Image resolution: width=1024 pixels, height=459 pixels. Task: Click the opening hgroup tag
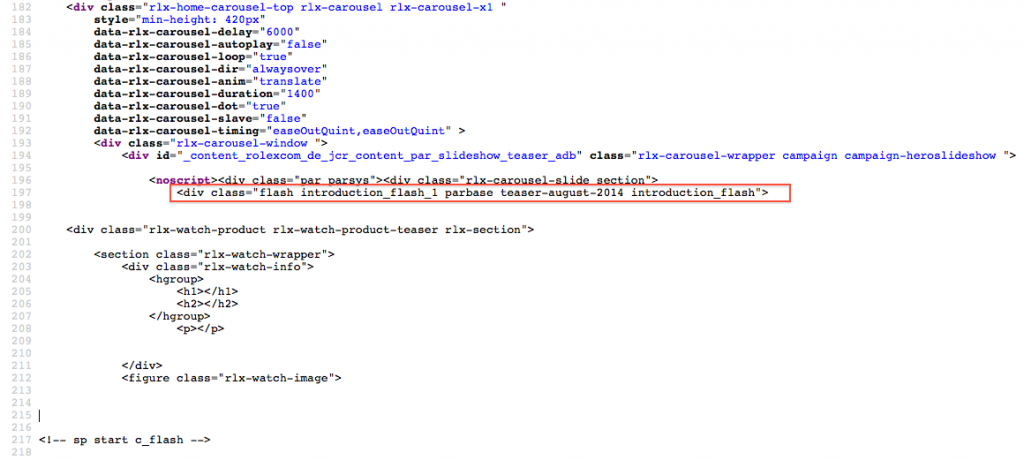click(x=176, y=279)
